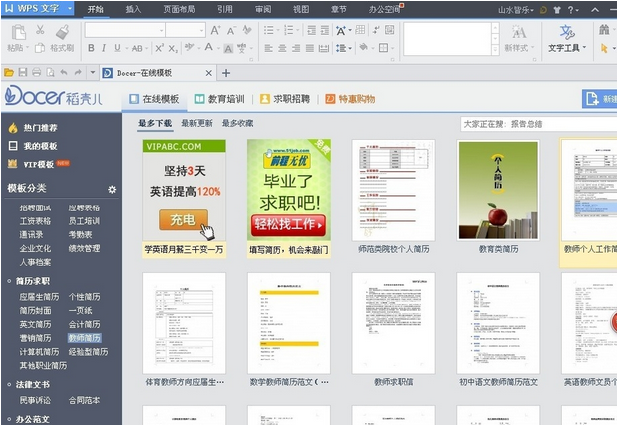619x425 pixels.
Task: Open the shading paint bucket option
Action: pyautogui.click(x=364, y=48)
